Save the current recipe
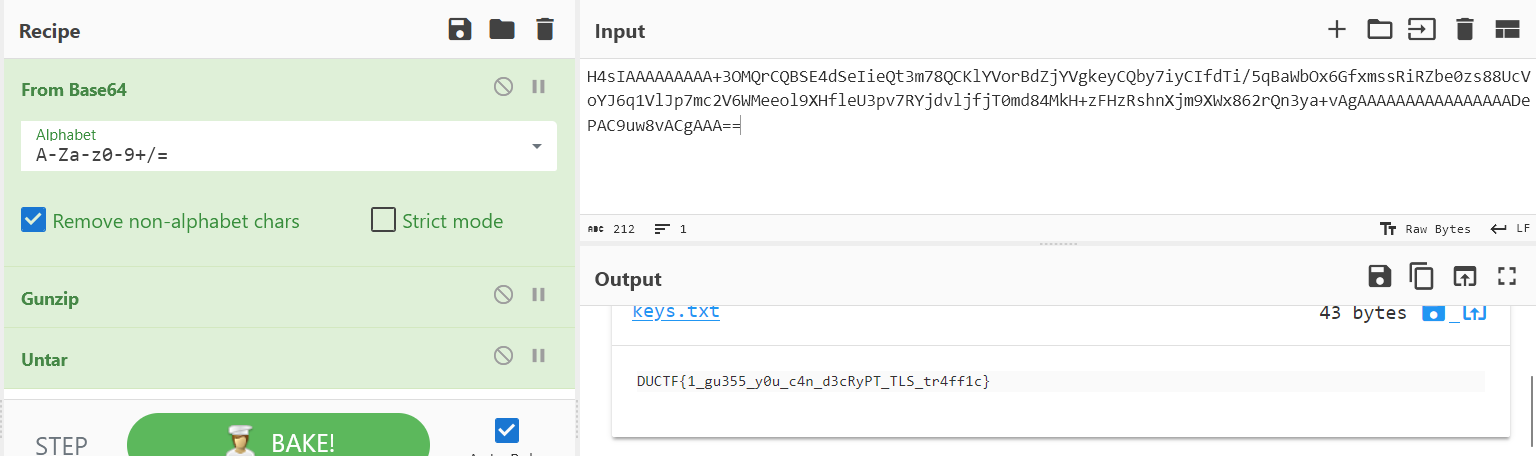This screenshot has height=456, width=1536. pos(459,29)
